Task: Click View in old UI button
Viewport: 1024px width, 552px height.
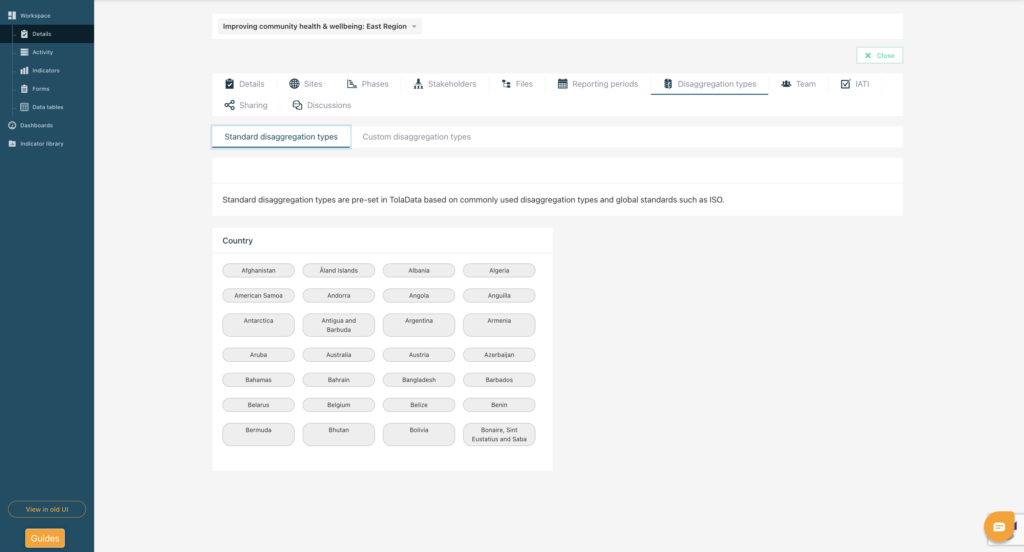Action: coord(47,509)
